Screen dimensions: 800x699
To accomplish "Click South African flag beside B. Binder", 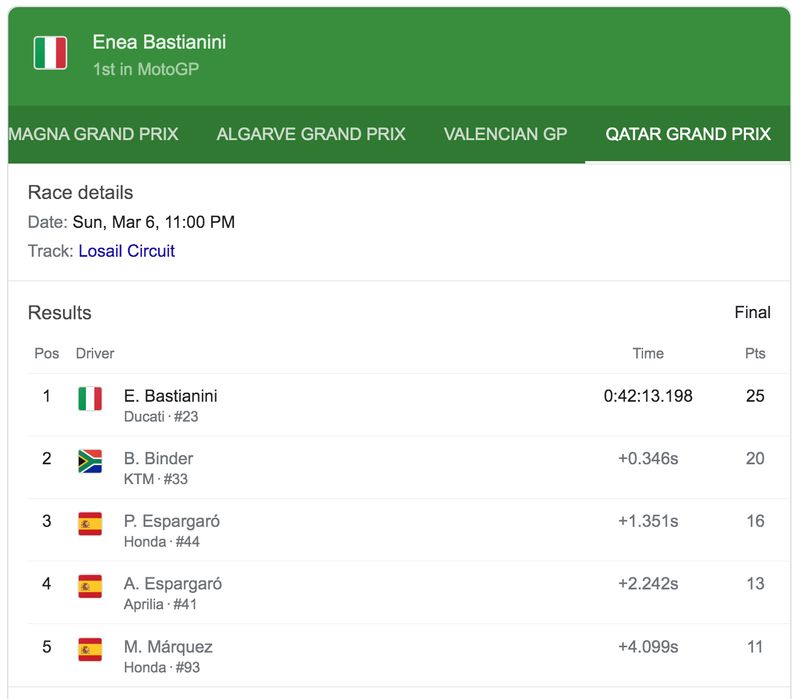I will (x=90, y=461).
